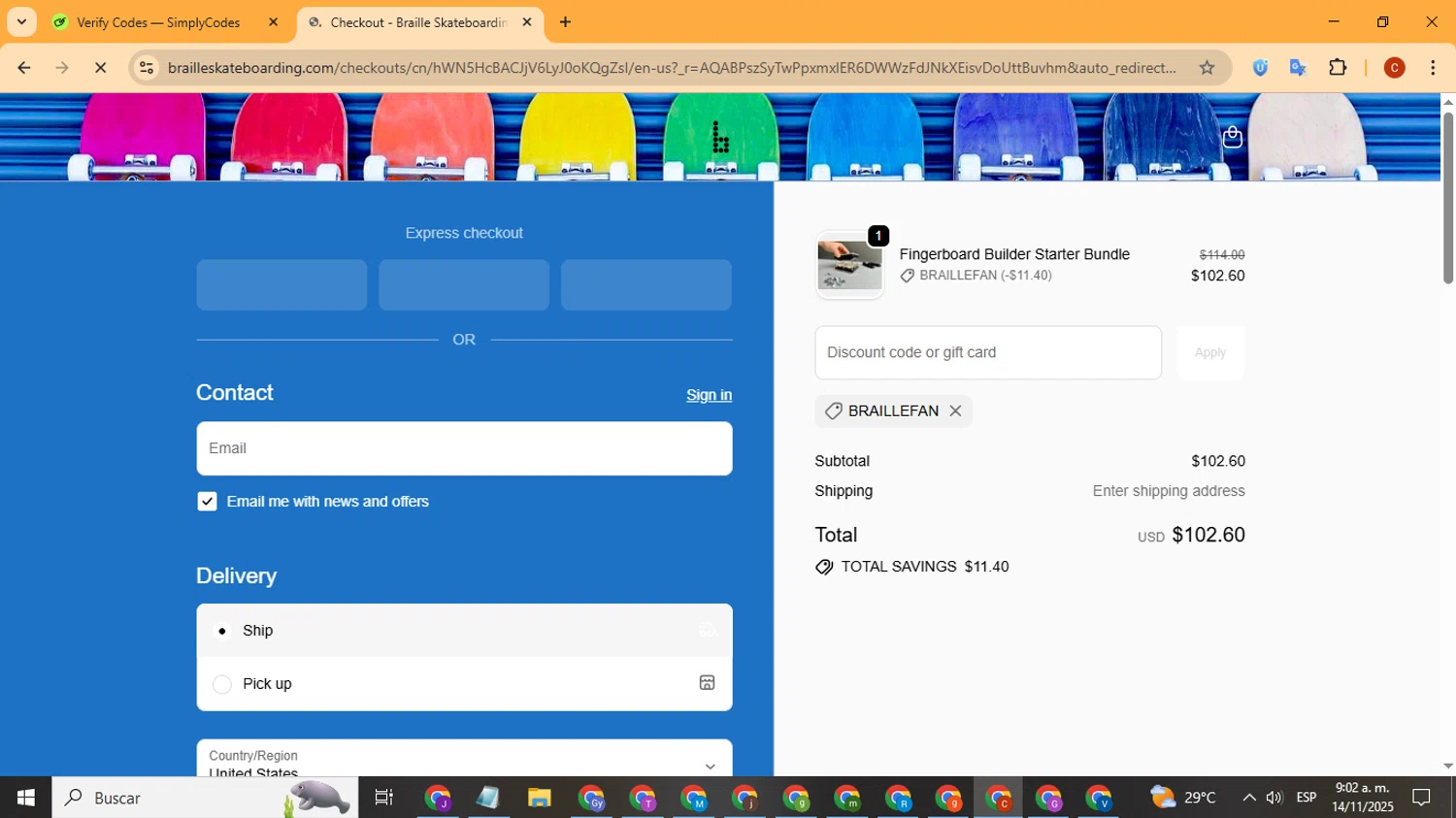1456x818 pixels.
Task: Stop loading the page
Action: coord(100,68)
